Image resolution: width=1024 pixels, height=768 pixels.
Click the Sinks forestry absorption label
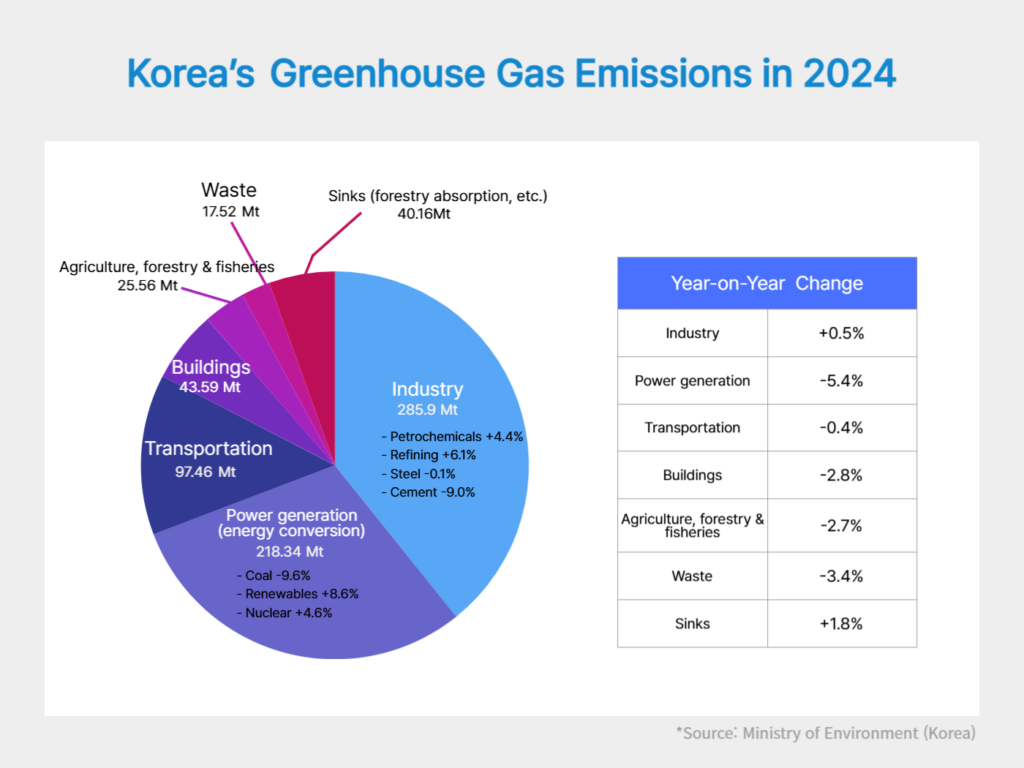click(x=438, y=203)
